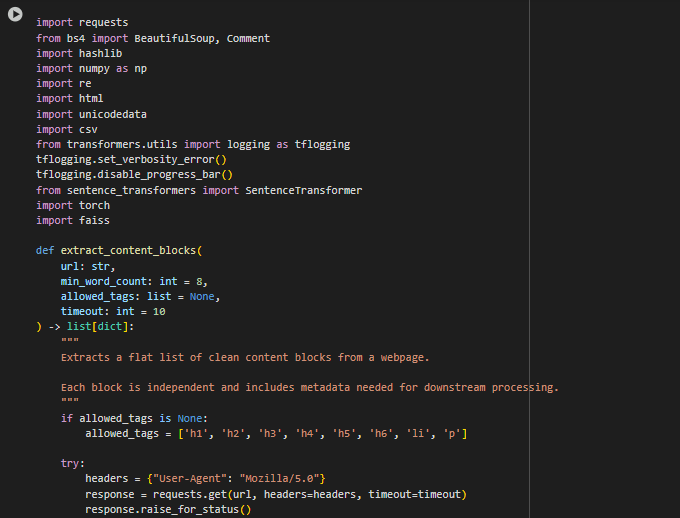Run the code cell with the play button
This screenshot has height=518, width=680.
click(x=15, y=14)
